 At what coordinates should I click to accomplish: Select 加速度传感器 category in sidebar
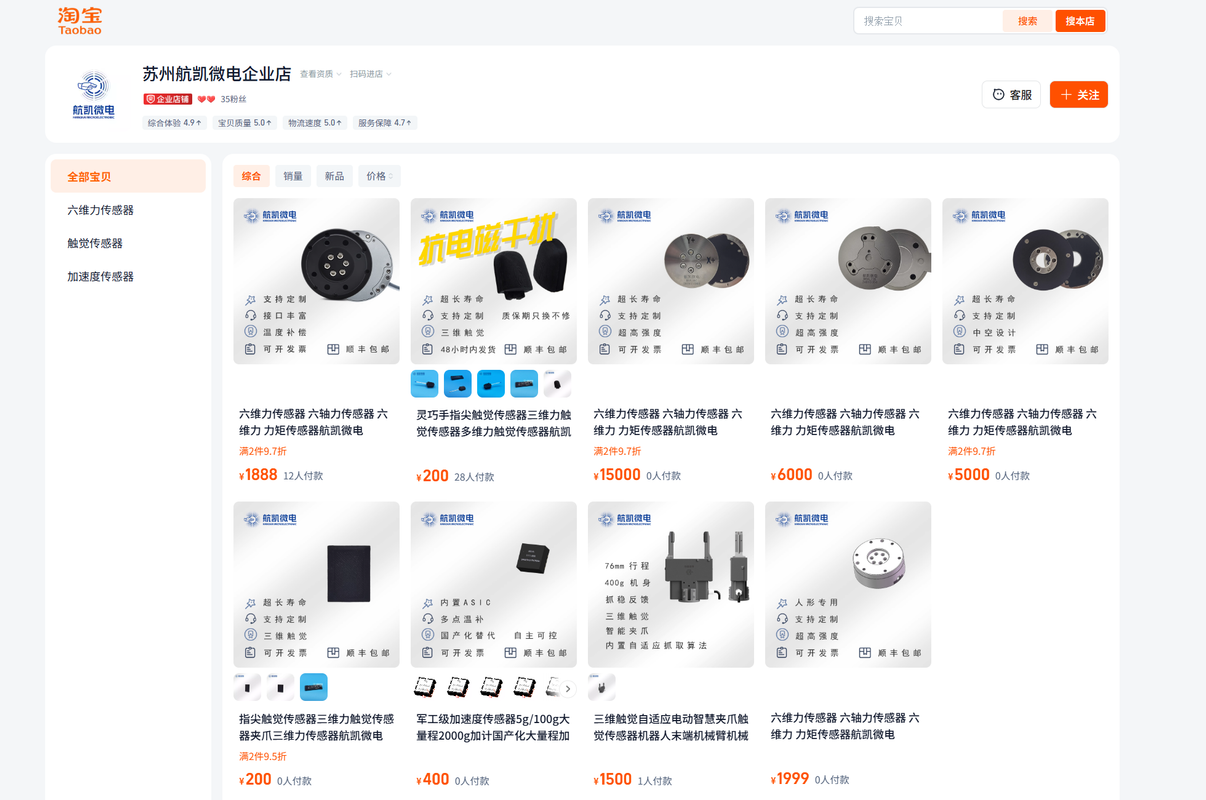(x=128, y=276)
